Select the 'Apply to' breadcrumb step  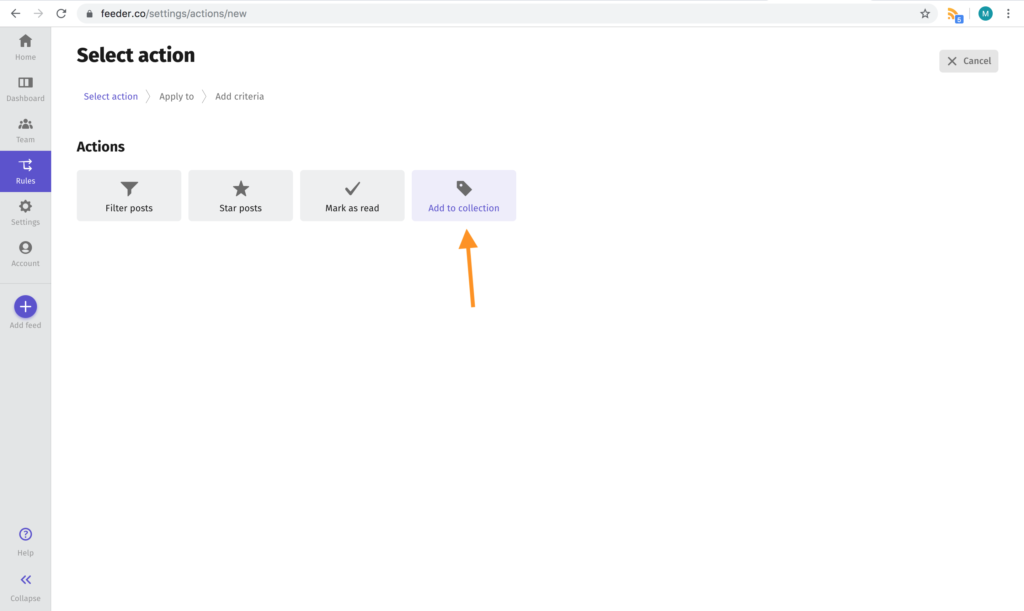(x=176, y=96)
